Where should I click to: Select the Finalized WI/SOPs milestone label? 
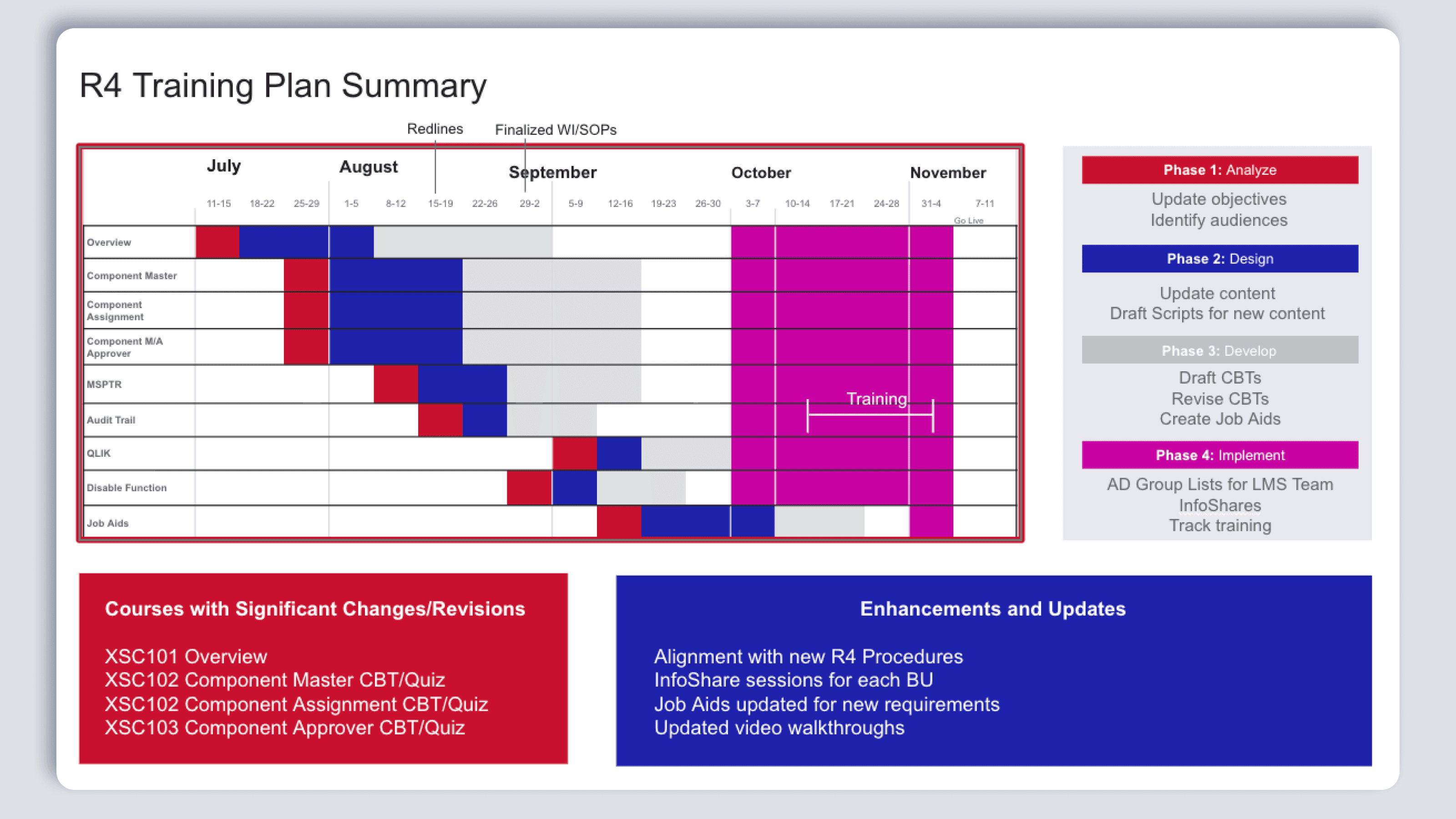coord(555,130)
